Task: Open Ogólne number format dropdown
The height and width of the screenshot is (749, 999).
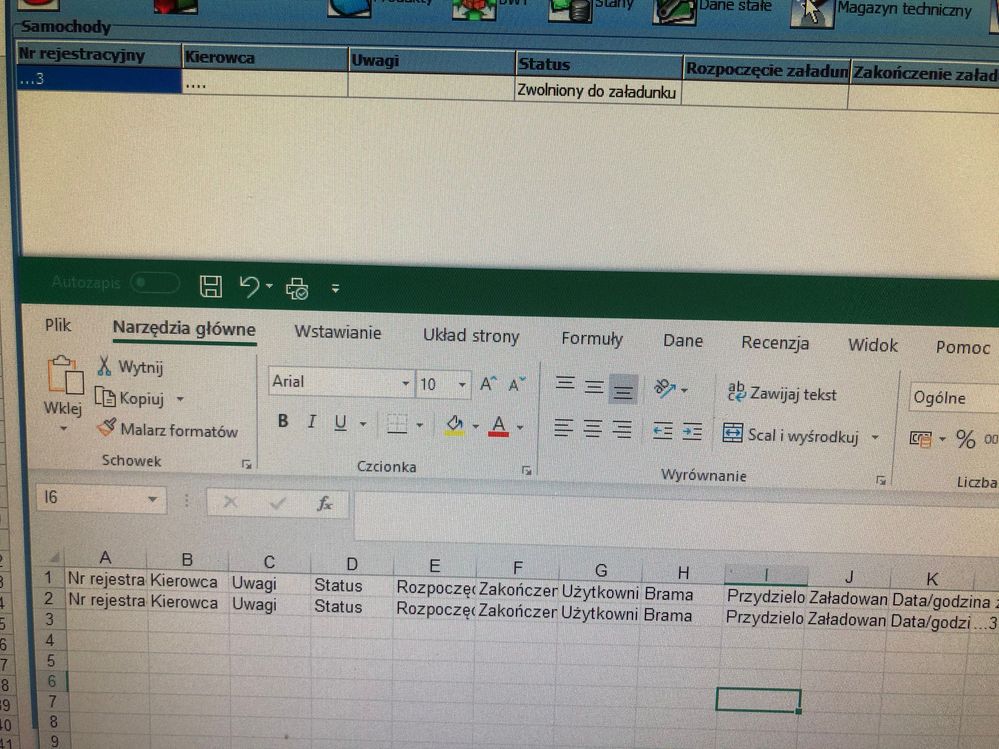Action: 954,398
